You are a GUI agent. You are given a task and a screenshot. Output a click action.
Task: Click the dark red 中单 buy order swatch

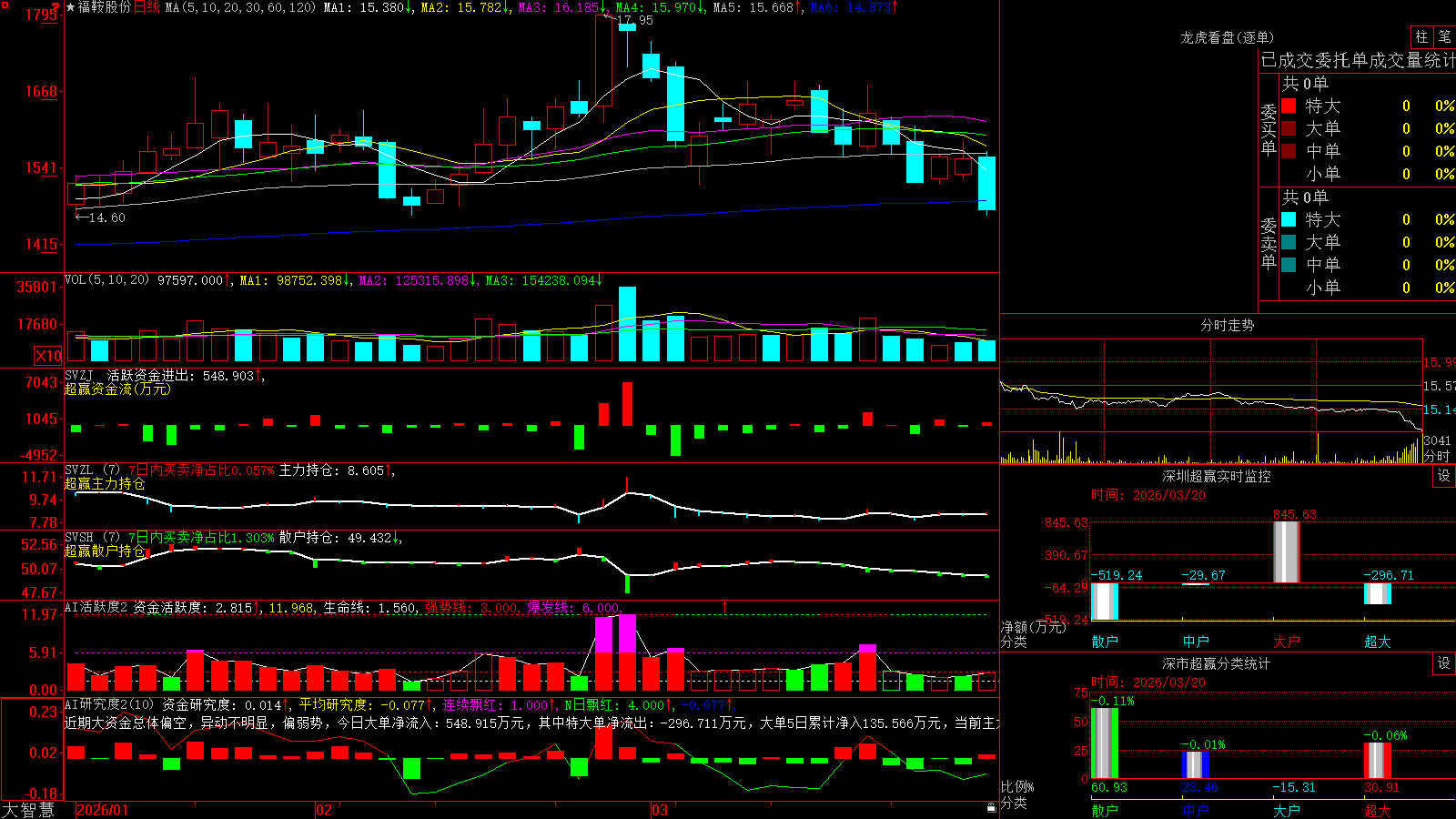1289,150
